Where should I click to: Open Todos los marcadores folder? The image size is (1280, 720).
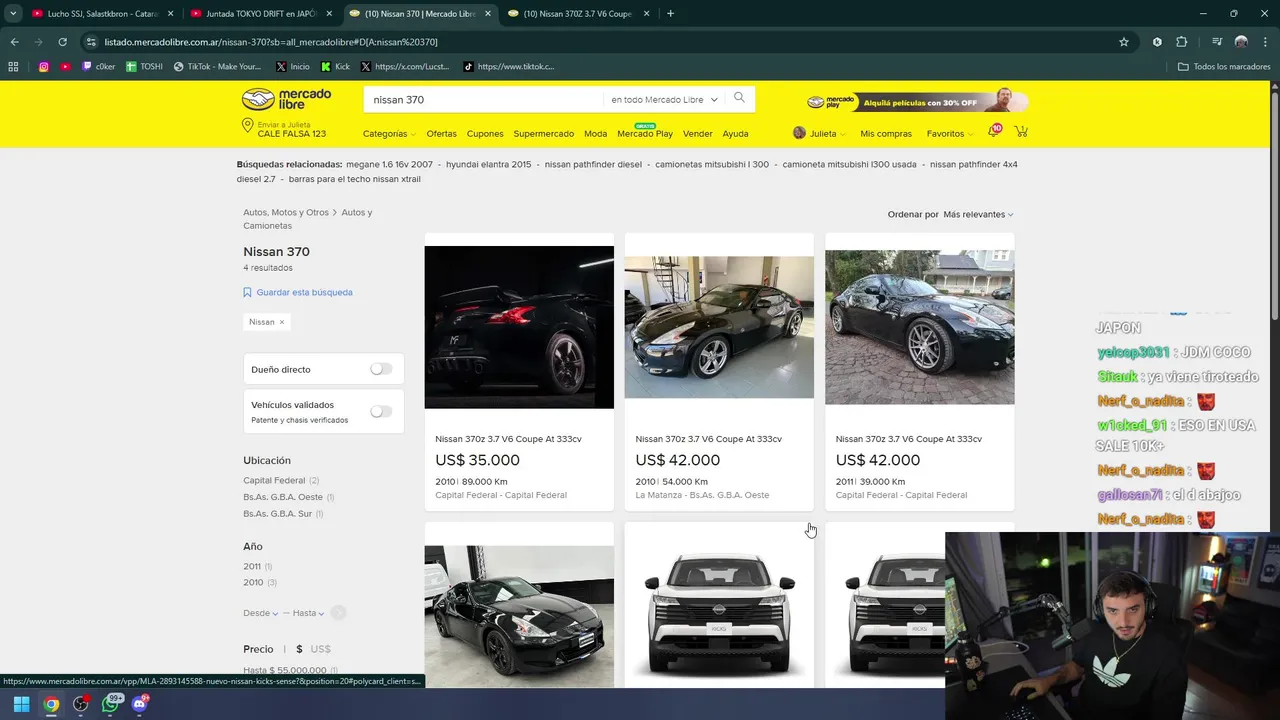1224,67
